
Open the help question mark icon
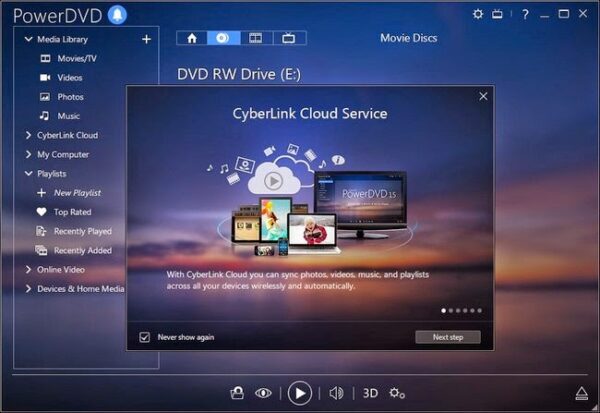coord(525,15)
